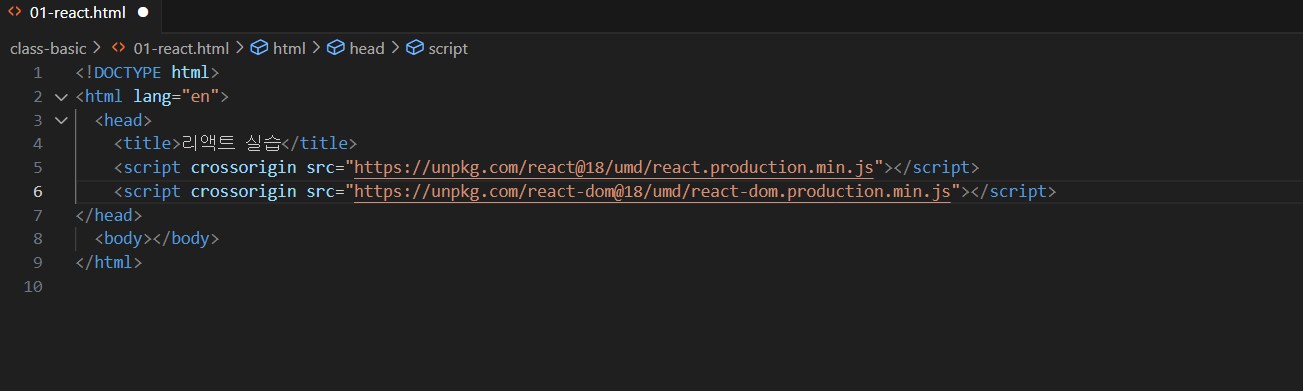Click the html symbol cube icon in breadcrumb

(259, 48)
